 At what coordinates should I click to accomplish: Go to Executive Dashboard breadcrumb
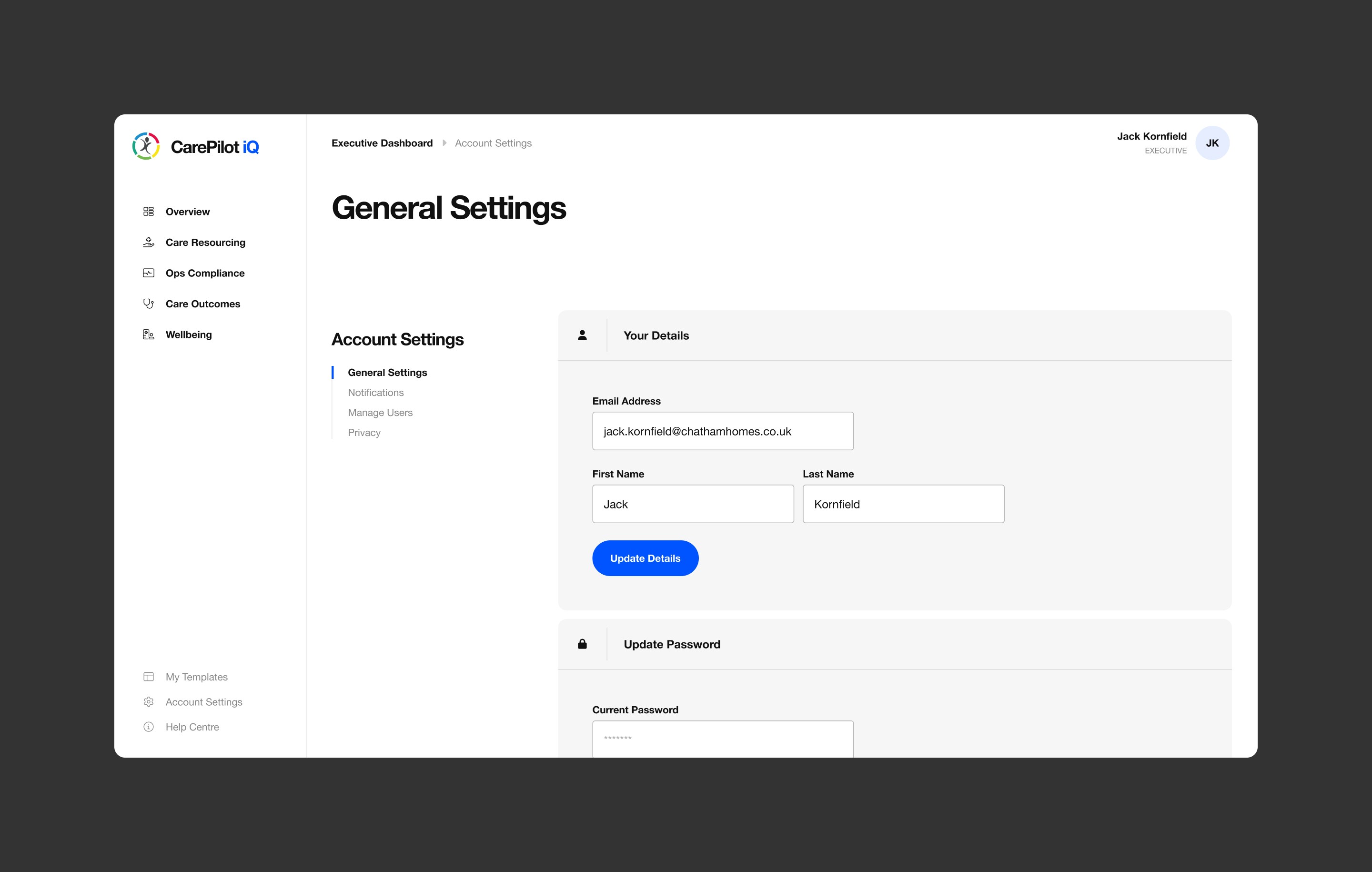click(382, 143)
